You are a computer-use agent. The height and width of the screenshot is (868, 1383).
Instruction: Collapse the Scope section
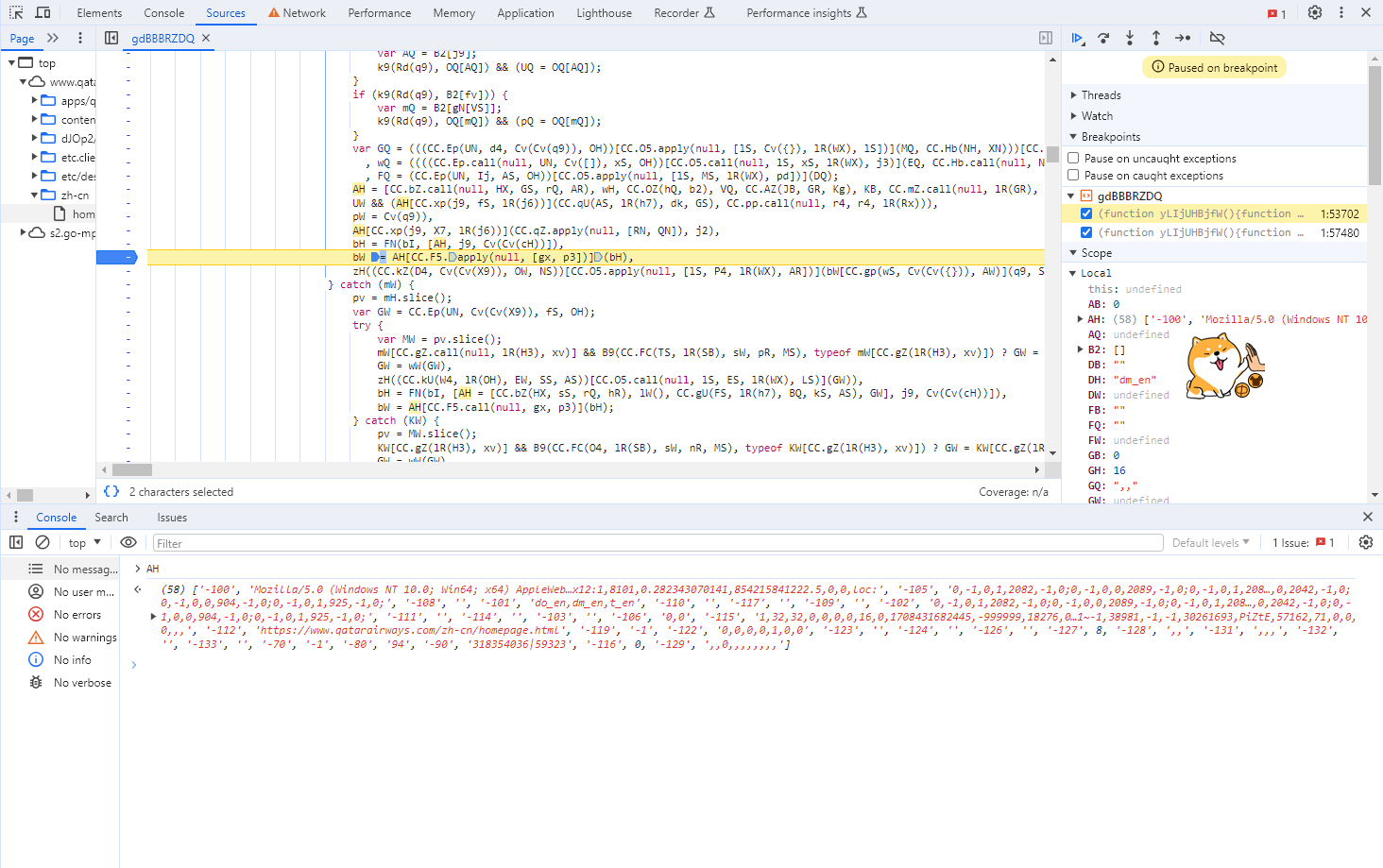(x=1073, y=253)
